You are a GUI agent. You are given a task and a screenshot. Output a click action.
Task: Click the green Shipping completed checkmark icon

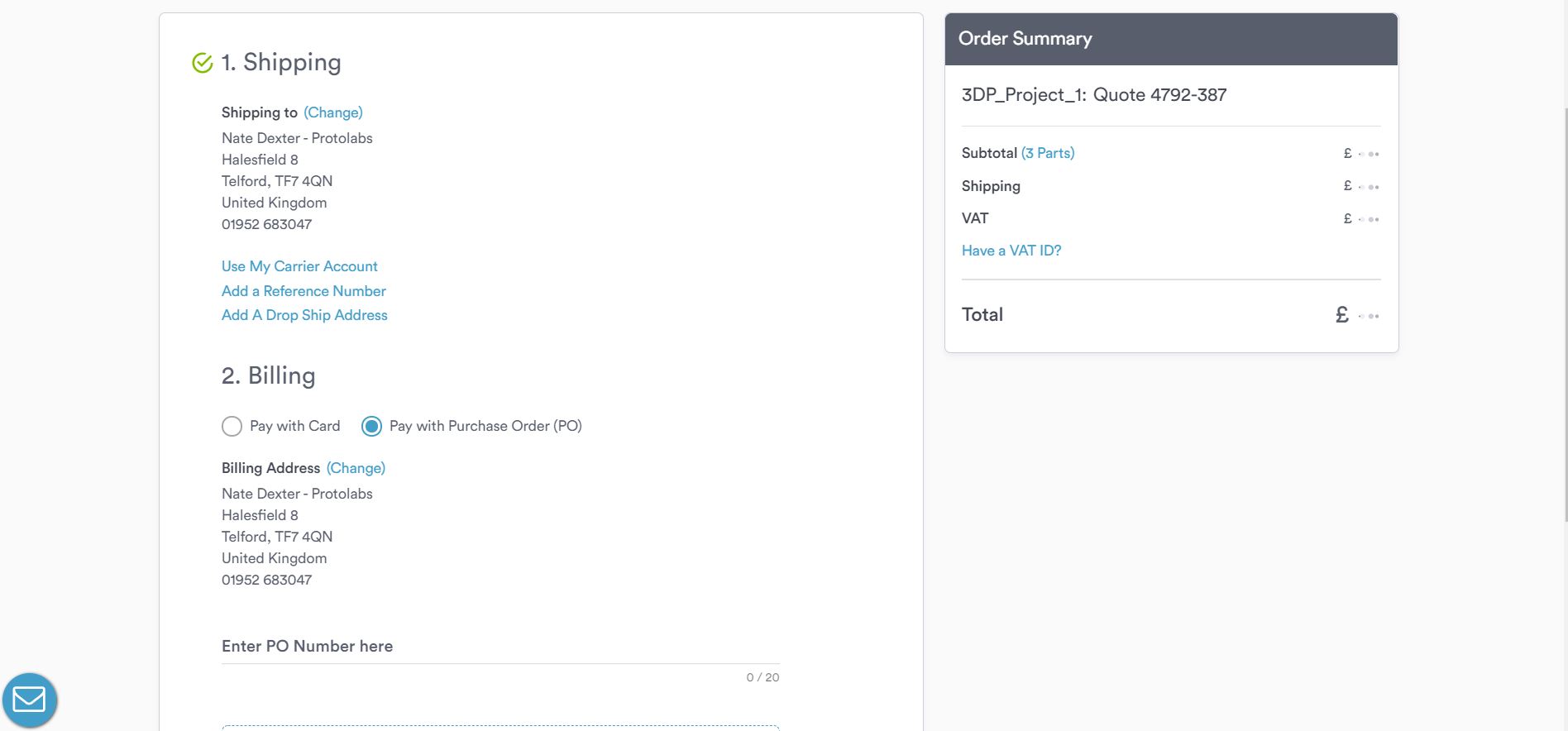[203, 63]
